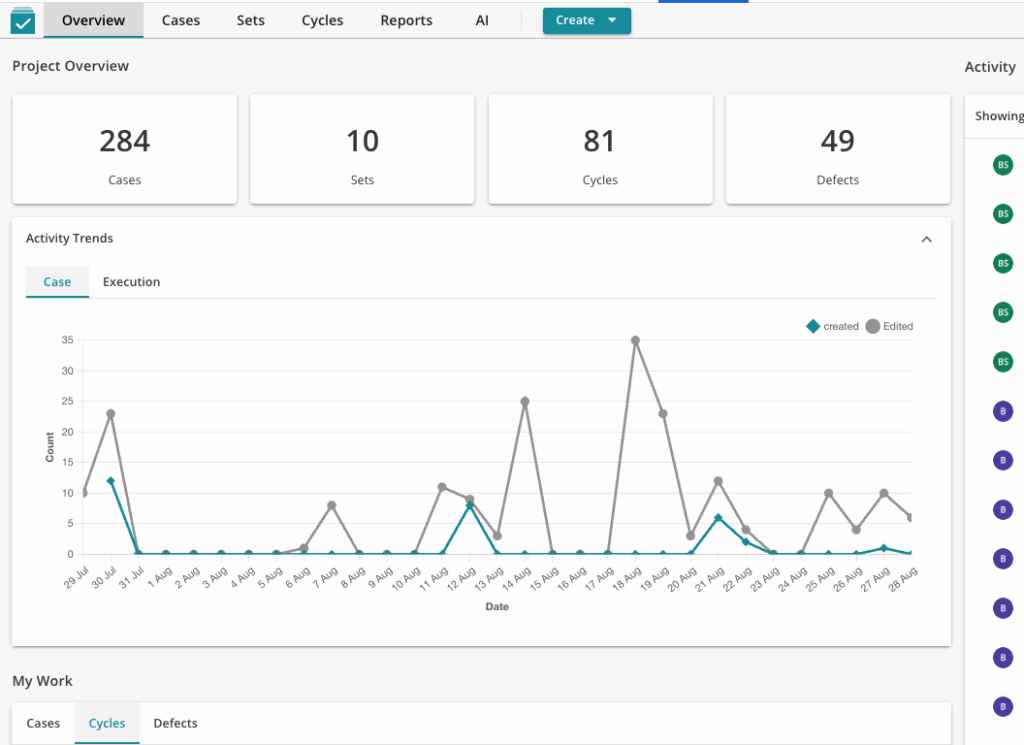Collapse the Activity Trends panel
The height and width of the screenshot is (745, 1024).
926,239
